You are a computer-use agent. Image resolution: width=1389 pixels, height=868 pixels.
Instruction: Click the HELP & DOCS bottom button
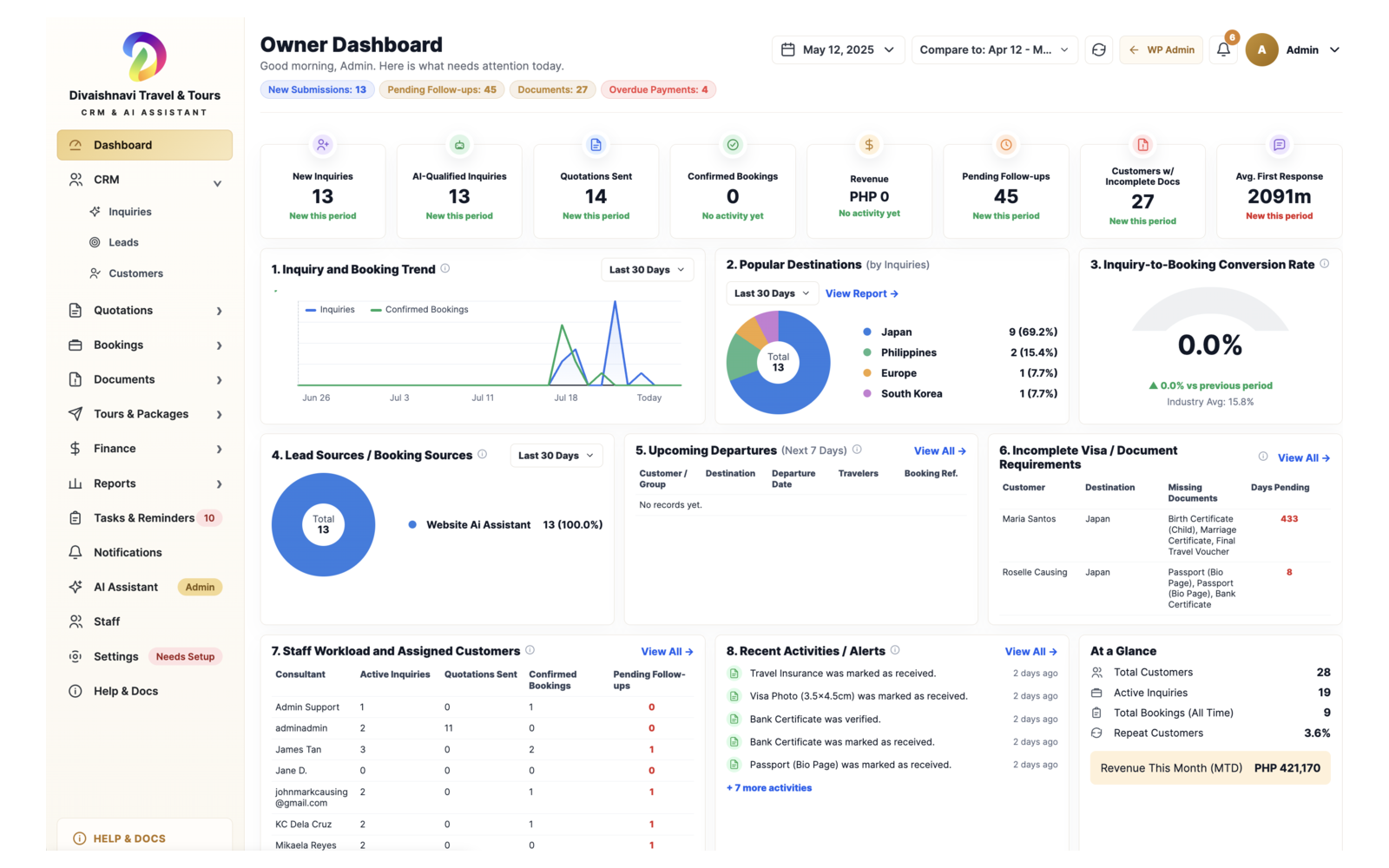pyautogui.click(x=145, y=838)
